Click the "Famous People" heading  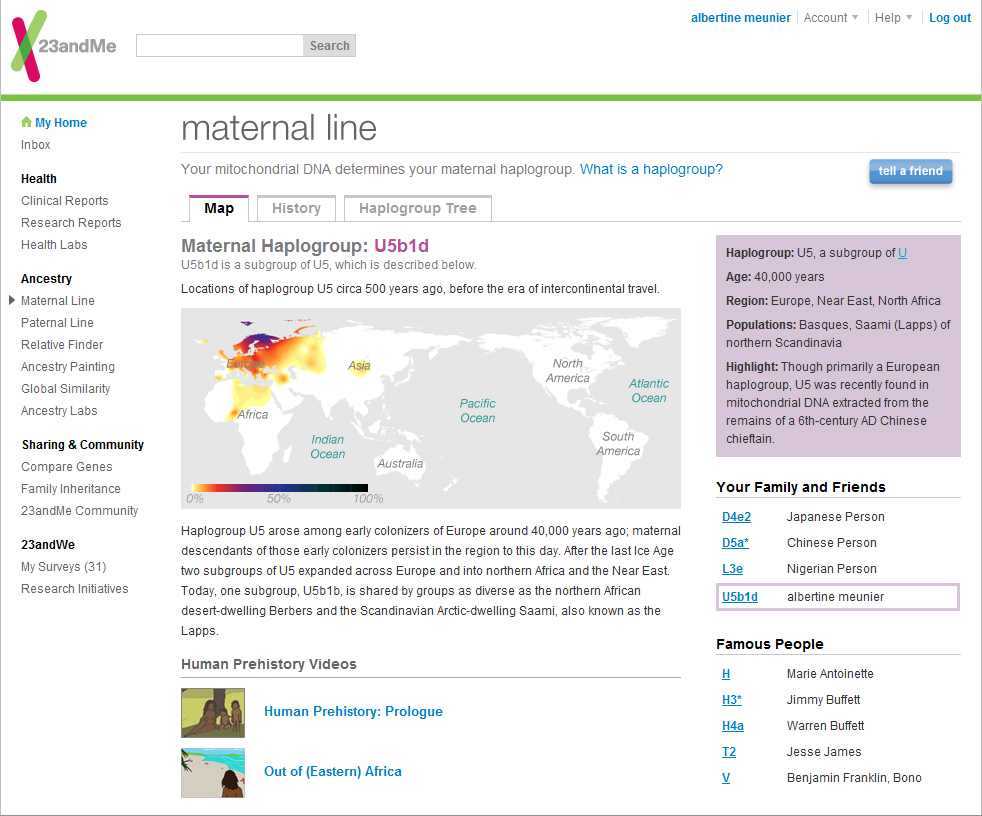[x=770, y=644]
